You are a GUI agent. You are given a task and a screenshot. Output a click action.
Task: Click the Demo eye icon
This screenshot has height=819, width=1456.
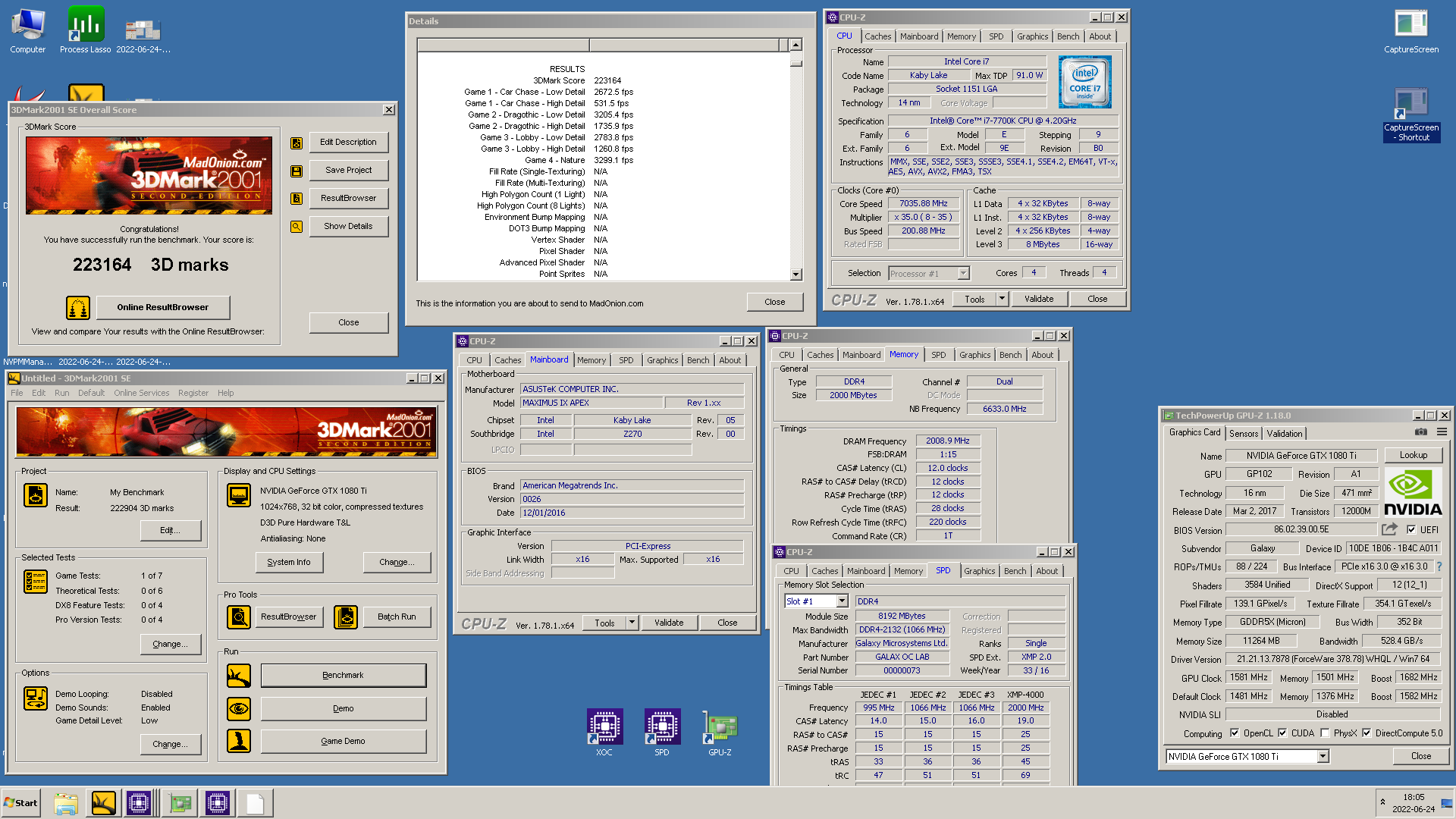[x=239, y=709]
